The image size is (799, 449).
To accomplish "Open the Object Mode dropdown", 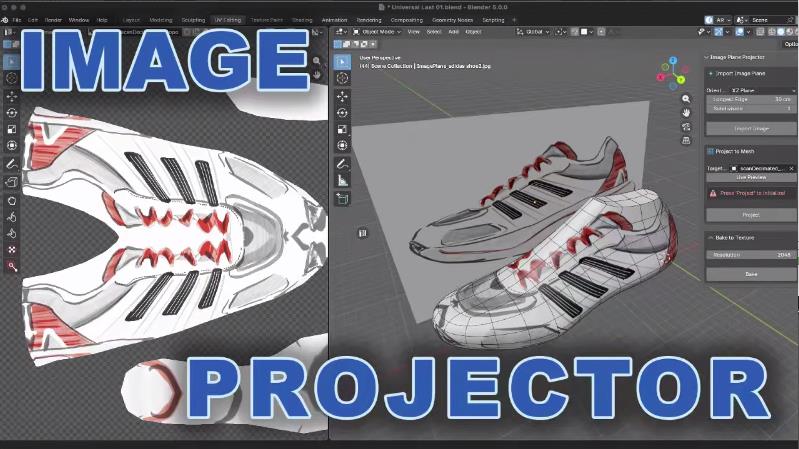I will click(377, 32).
